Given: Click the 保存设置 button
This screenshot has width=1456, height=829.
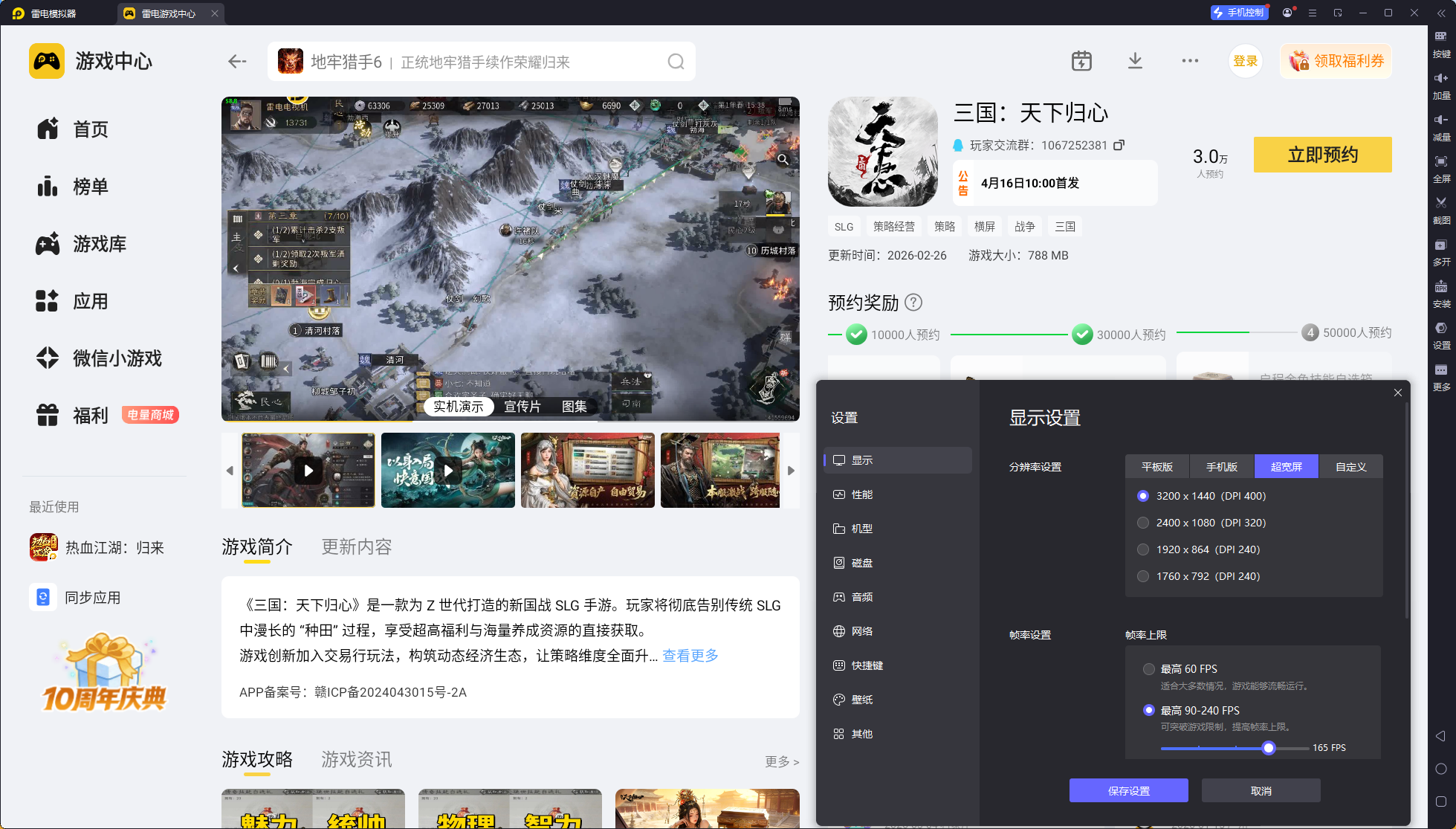Looking at the screenshot, I should [x=1128, y=790].
